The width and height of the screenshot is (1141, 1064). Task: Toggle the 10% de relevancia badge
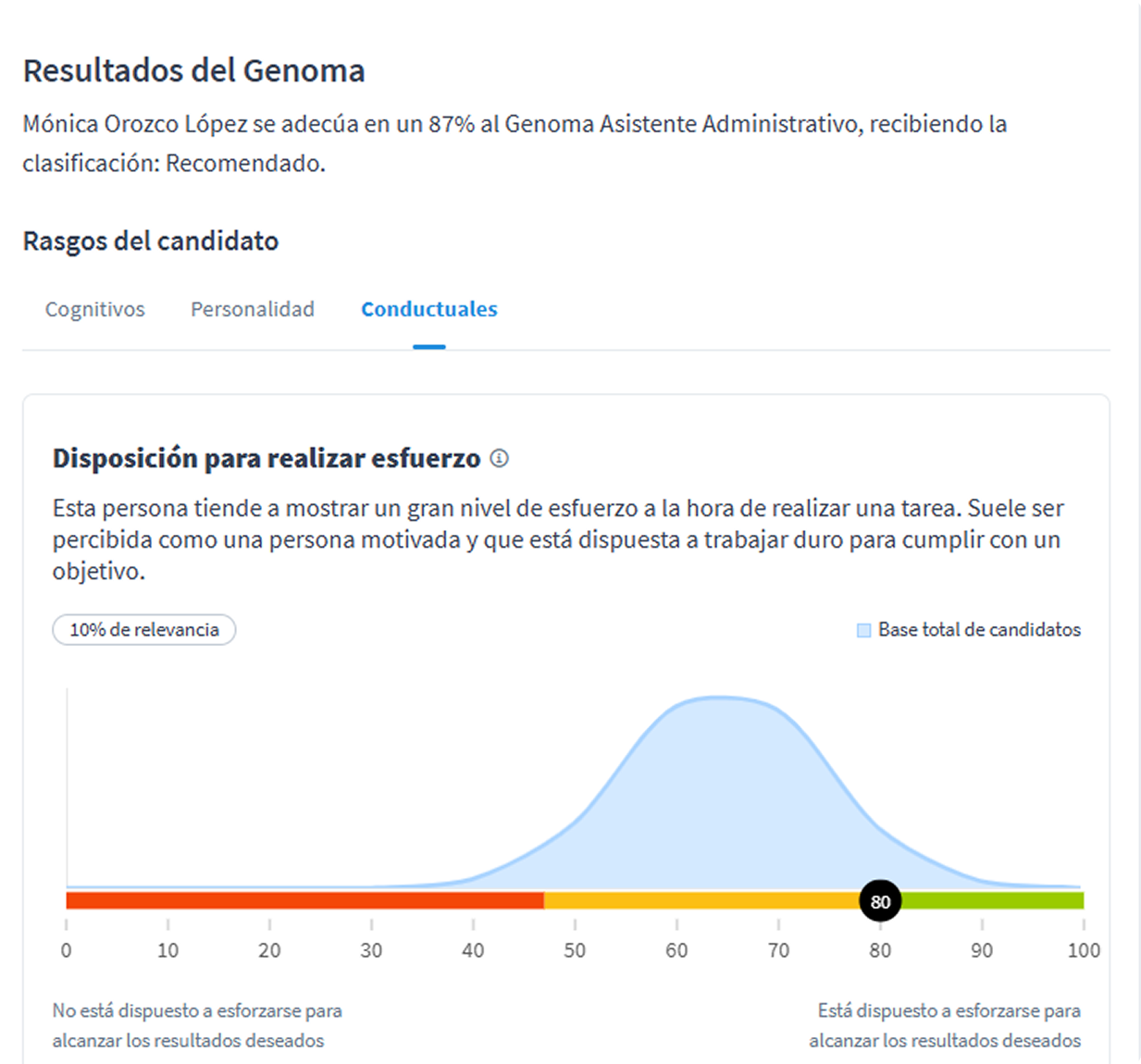[143, 629]
